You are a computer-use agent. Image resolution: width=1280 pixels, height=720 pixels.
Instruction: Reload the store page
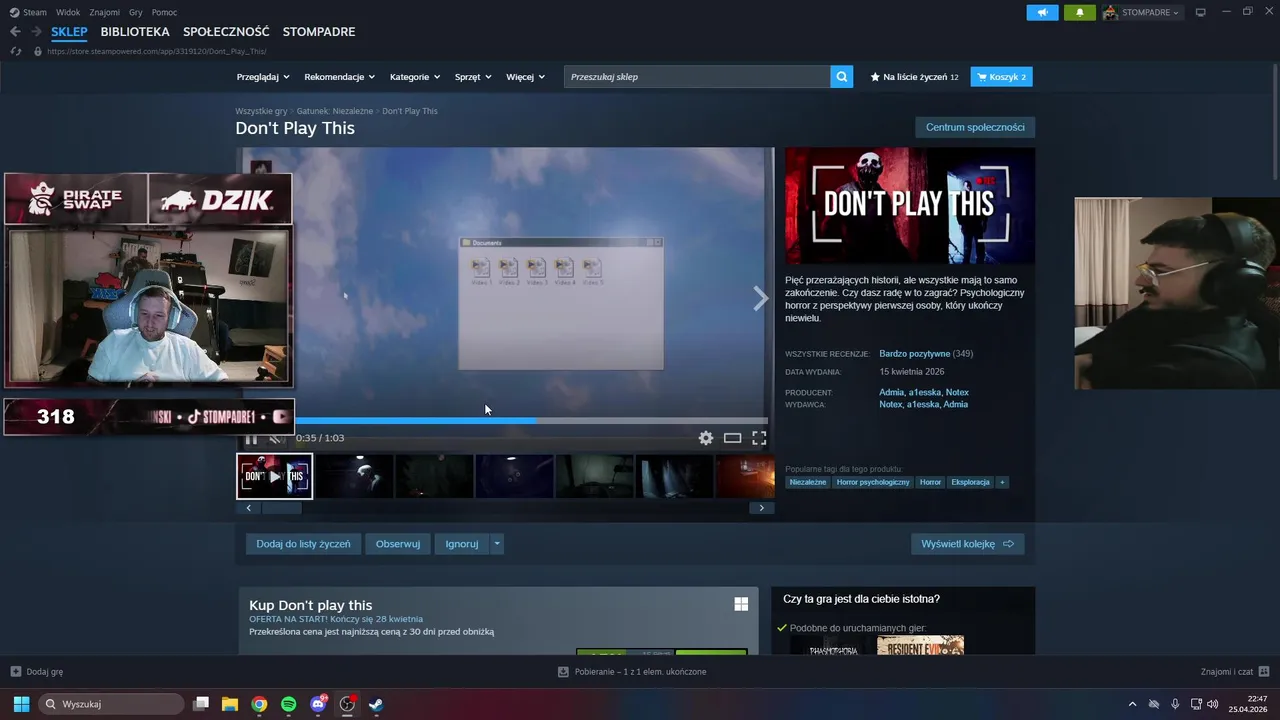(16, 51)
